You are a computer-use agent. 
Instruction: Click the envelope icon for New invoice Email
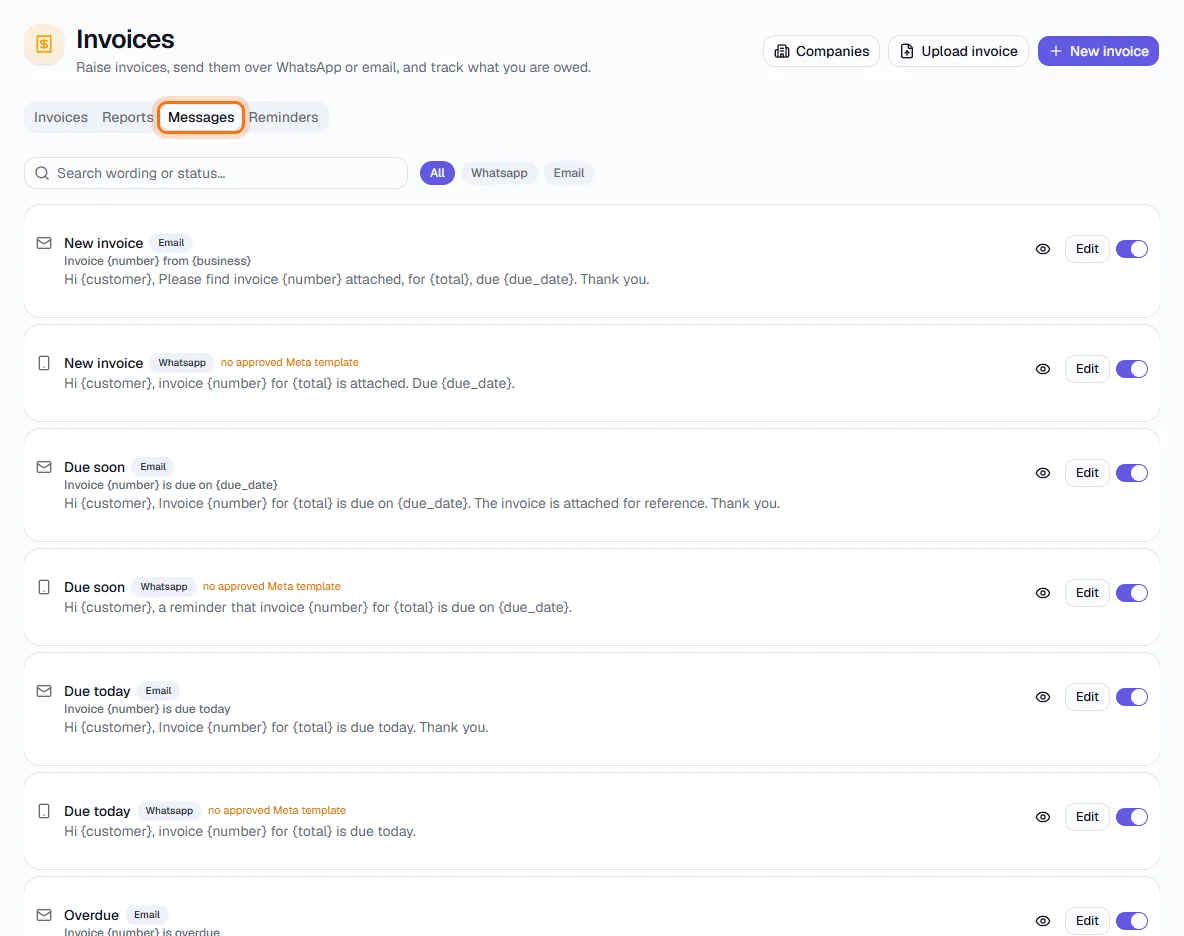tap(44, 243)
